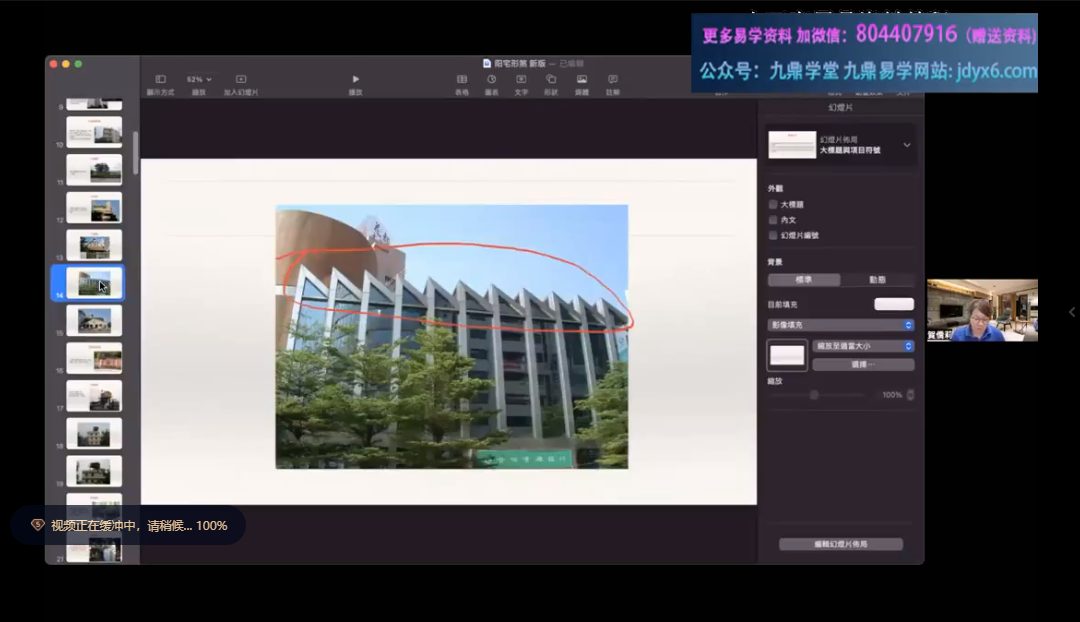
Task: Open the Chart (圖表) toolbar icon
Action: click(x=491, y=79)
